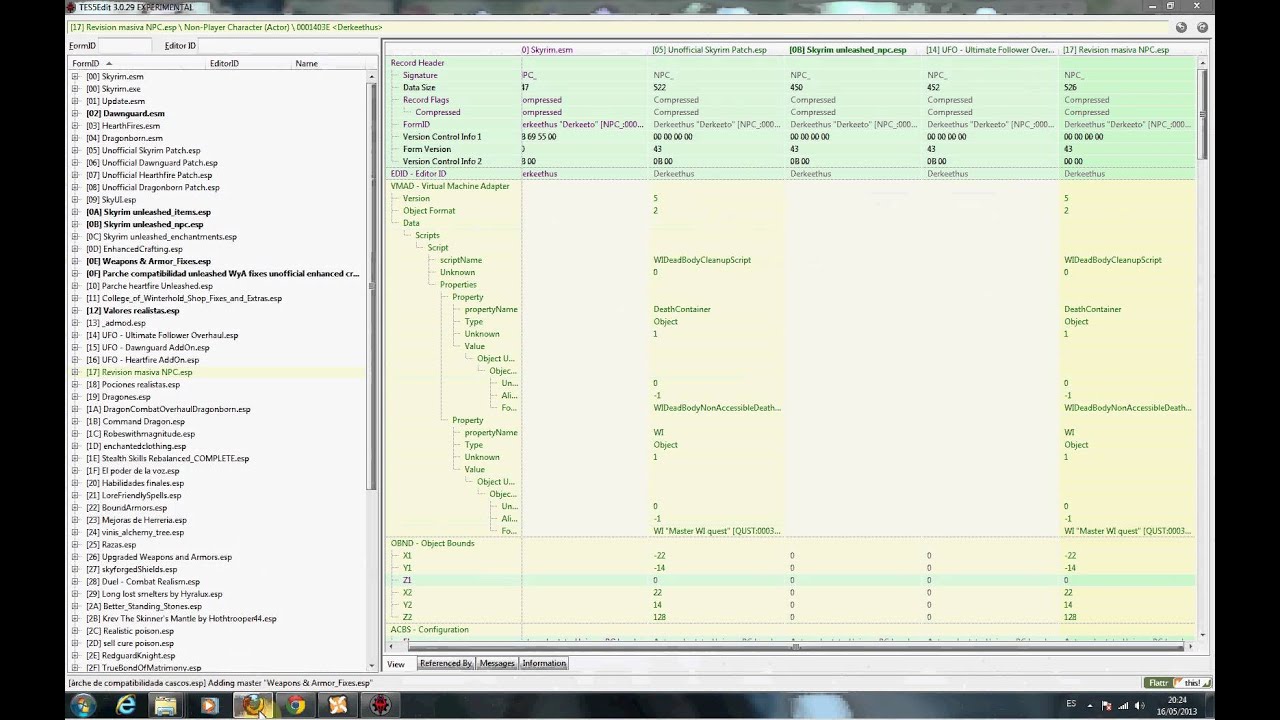1280x720 pixels.
Task: Expand the [0B] Skyrim unleashed_npc.esp node
Action: click(75, 224)
